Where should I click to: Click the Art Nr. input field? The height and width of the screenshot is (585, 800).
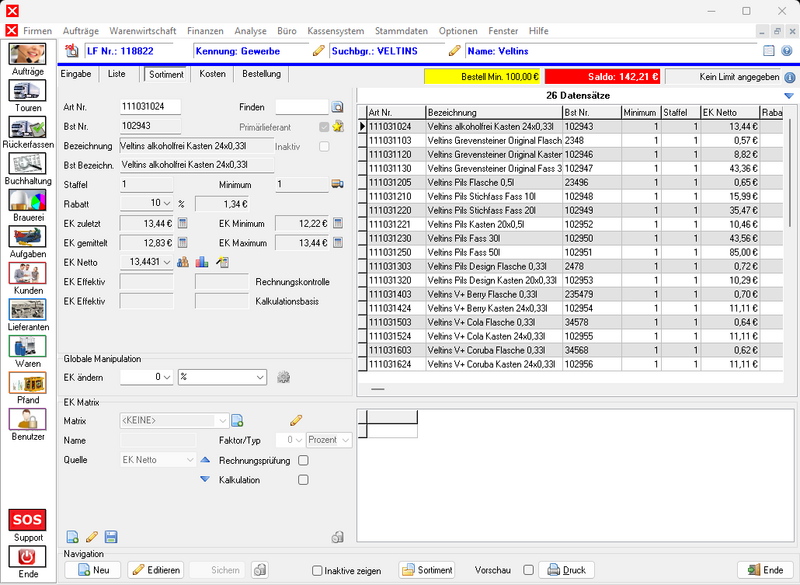coord(151,107)
